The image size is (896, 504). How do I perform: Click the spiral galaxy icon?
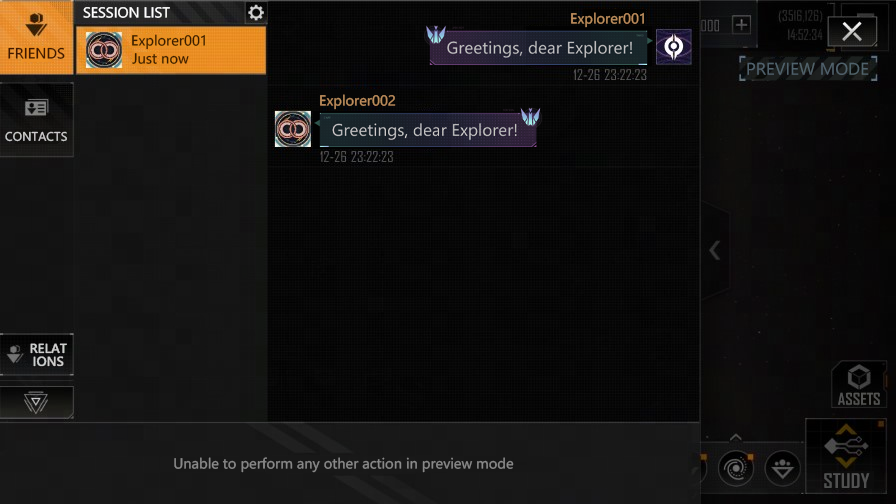click(x=735, y=469)
